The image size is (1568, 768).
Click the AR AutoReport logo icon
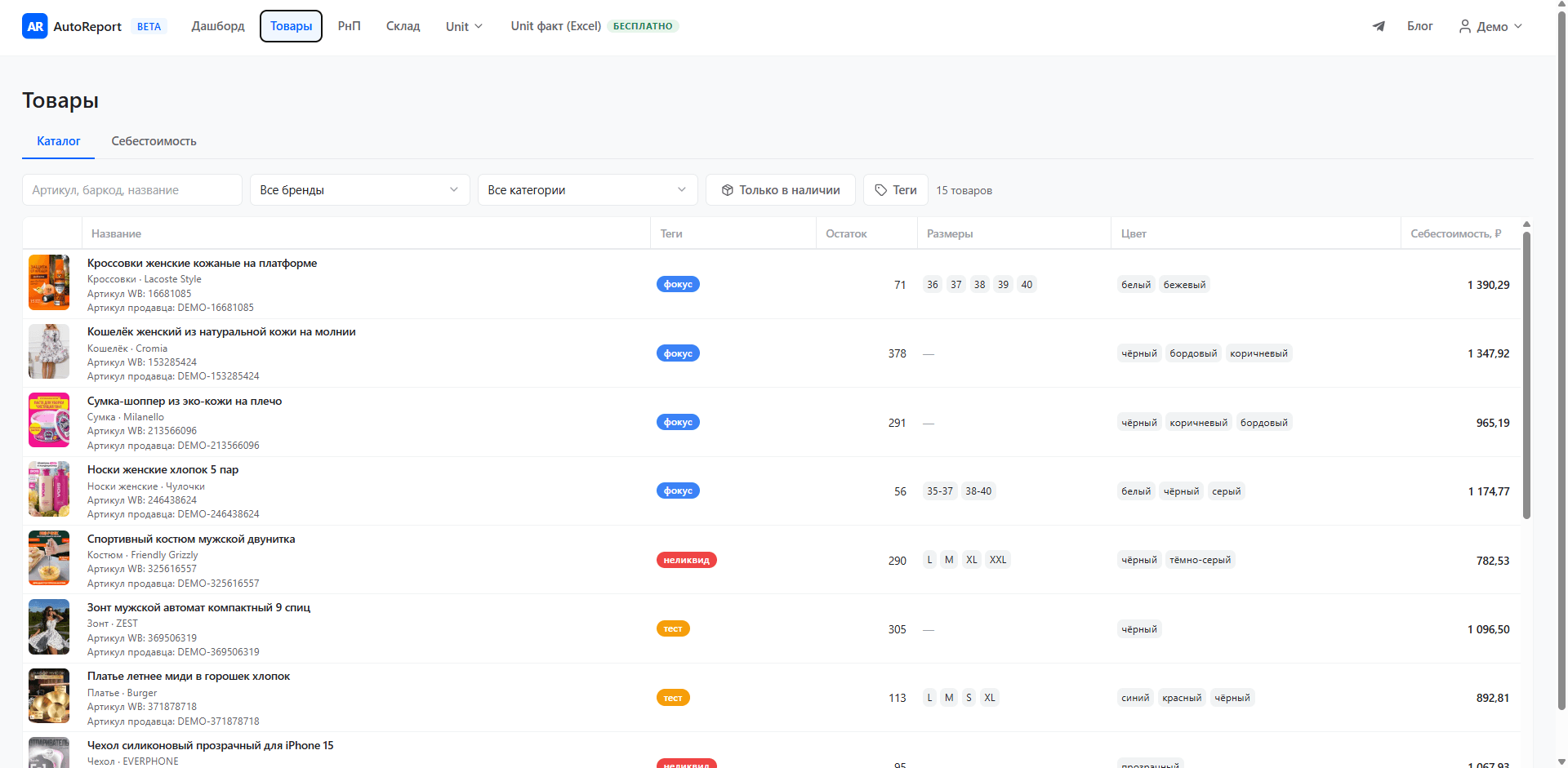[35, 26]
